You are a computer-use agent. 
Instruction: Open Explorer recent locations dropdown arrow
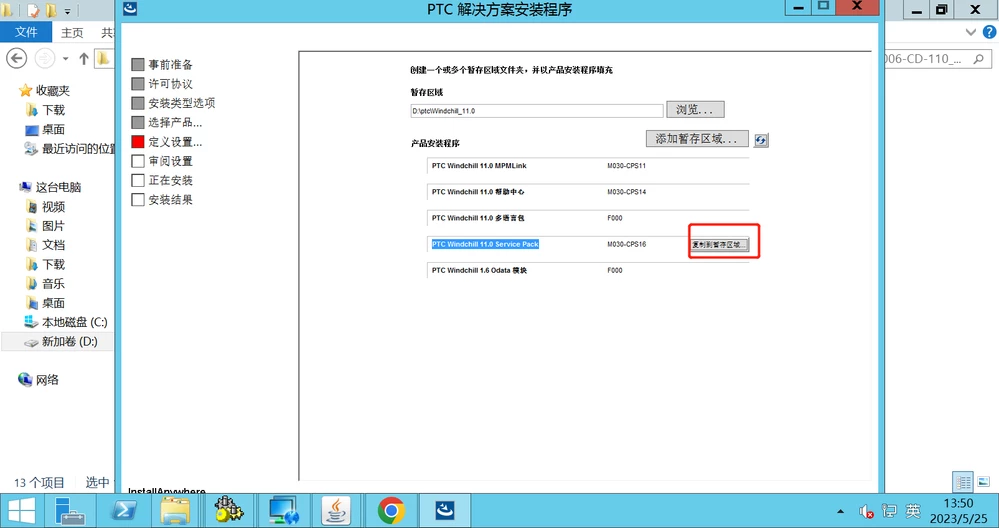tap(65, 59)
